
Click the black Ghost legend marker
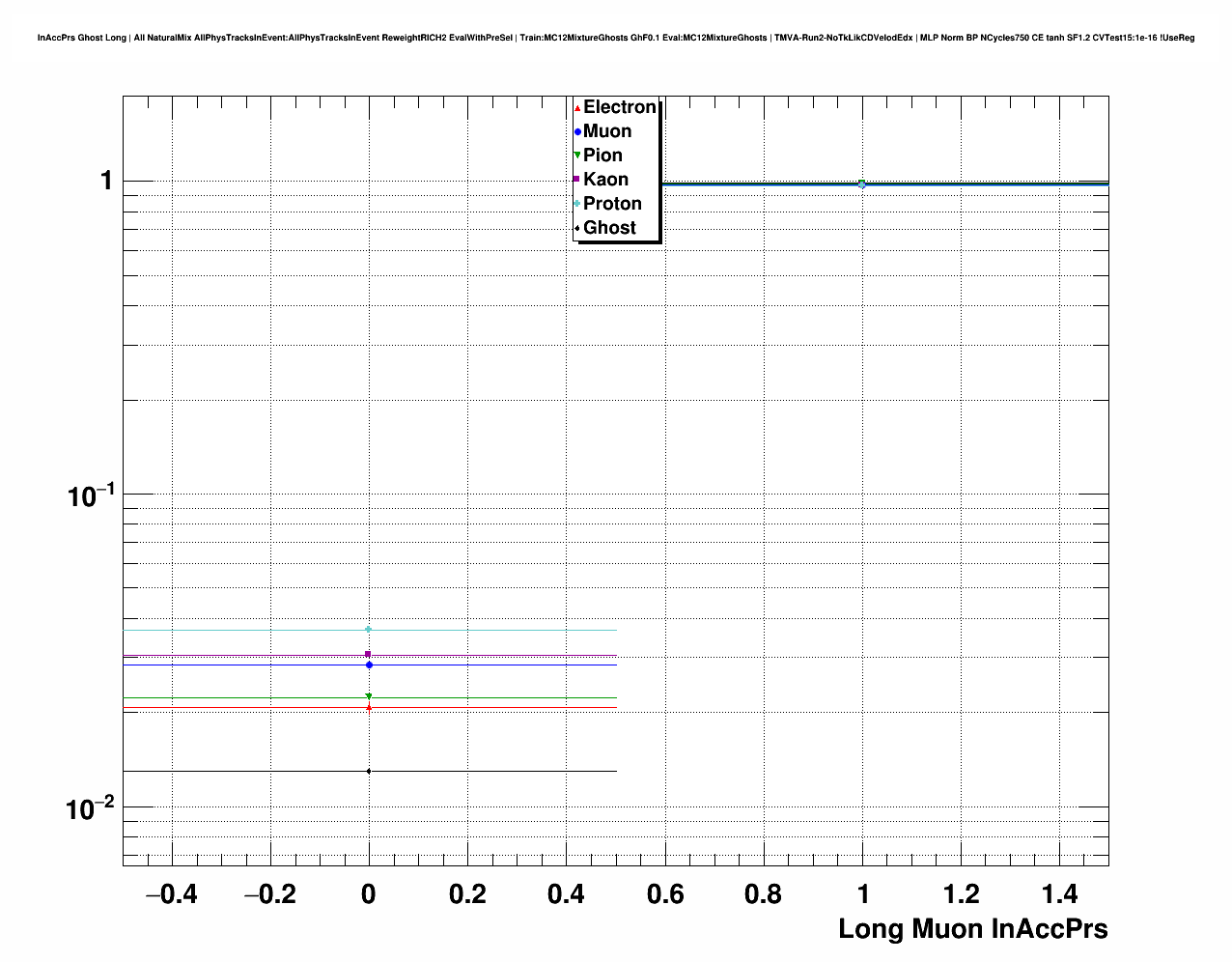click(577, 228)
